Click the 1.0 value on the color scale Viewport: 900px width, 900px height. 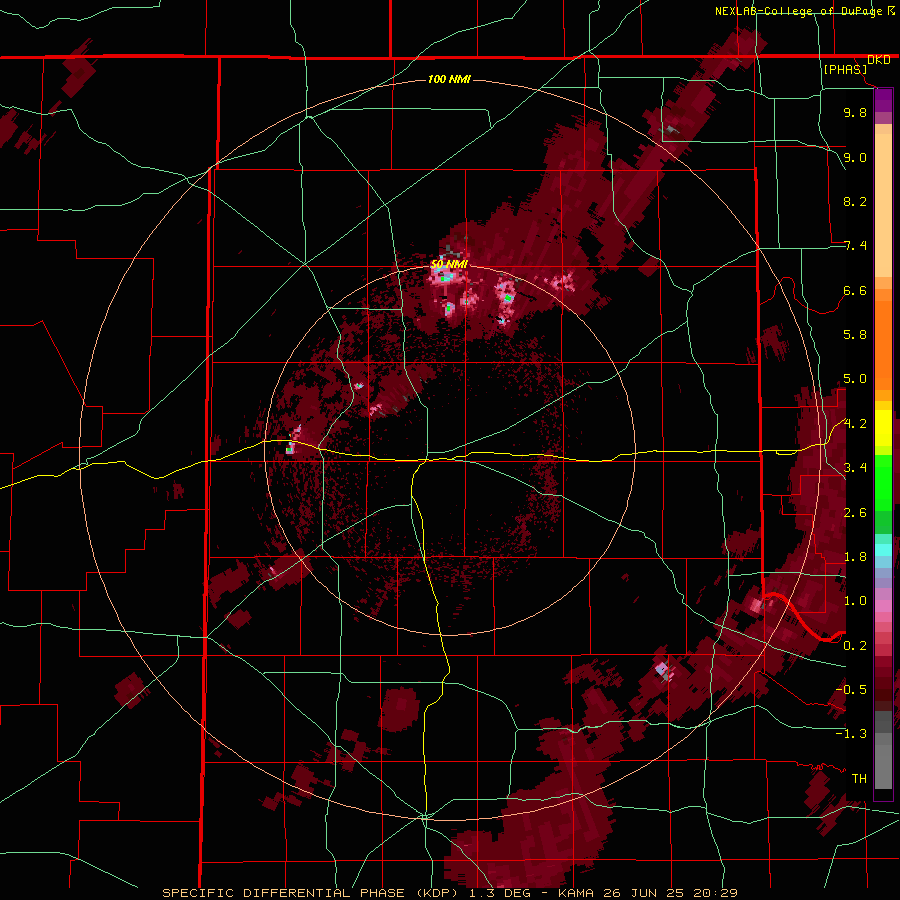[x=855, y=601]
